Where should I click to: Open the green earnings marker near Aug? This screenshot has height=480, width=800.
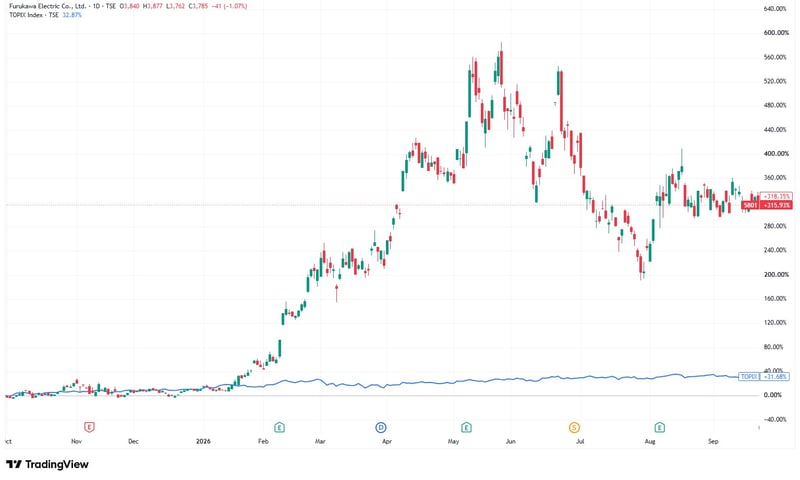click(660, 427)
